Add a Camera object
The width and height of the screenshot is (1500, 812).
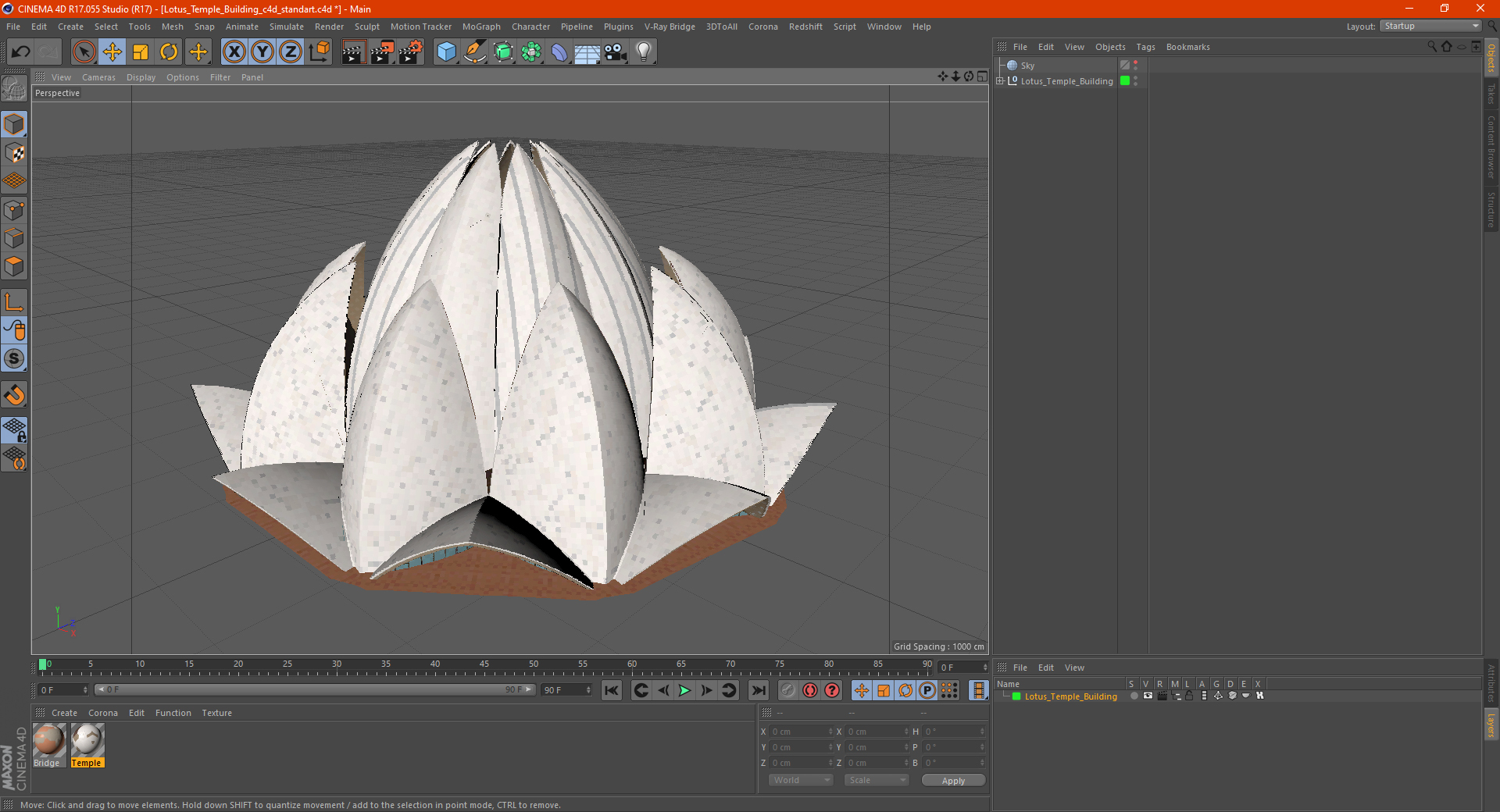tap(616, 52)
